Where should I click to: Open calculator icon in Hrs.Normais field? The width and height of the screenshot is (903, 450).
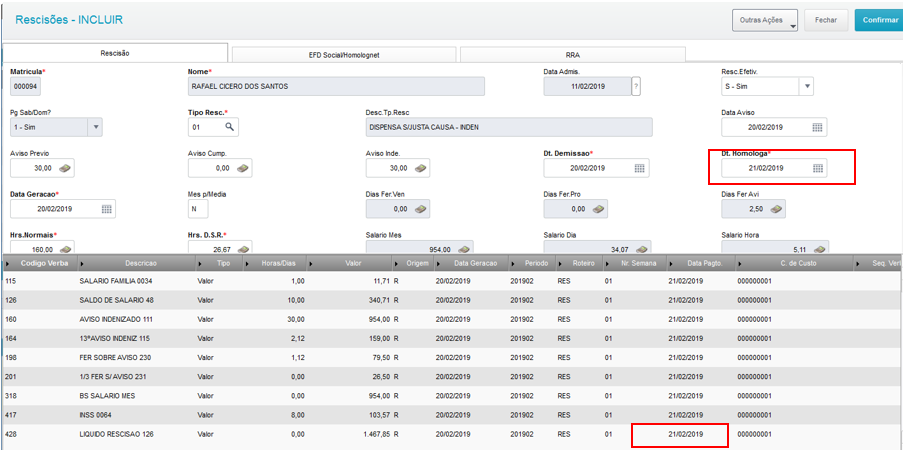point(66,249)
